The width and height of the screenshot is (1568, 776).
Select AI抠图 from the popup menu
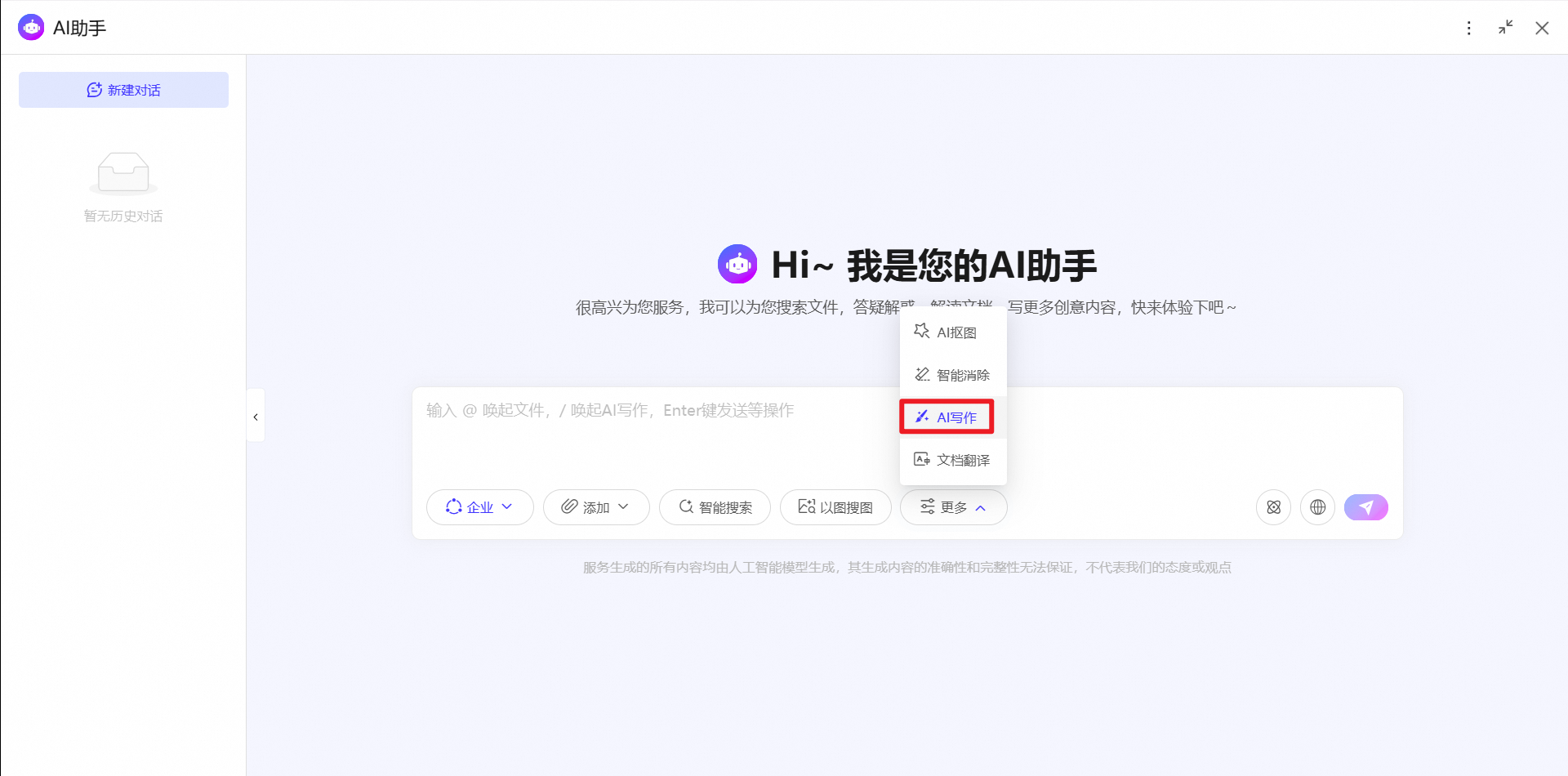(953, 332)
